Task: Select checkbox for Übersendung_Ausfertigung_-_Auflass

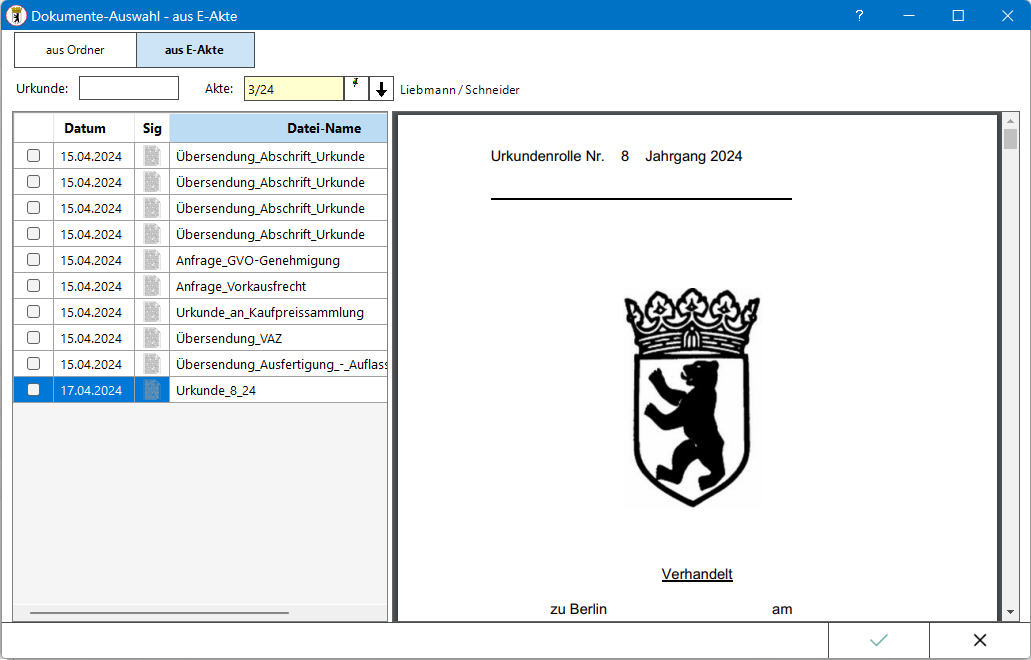Action: [x=34, y=364]
